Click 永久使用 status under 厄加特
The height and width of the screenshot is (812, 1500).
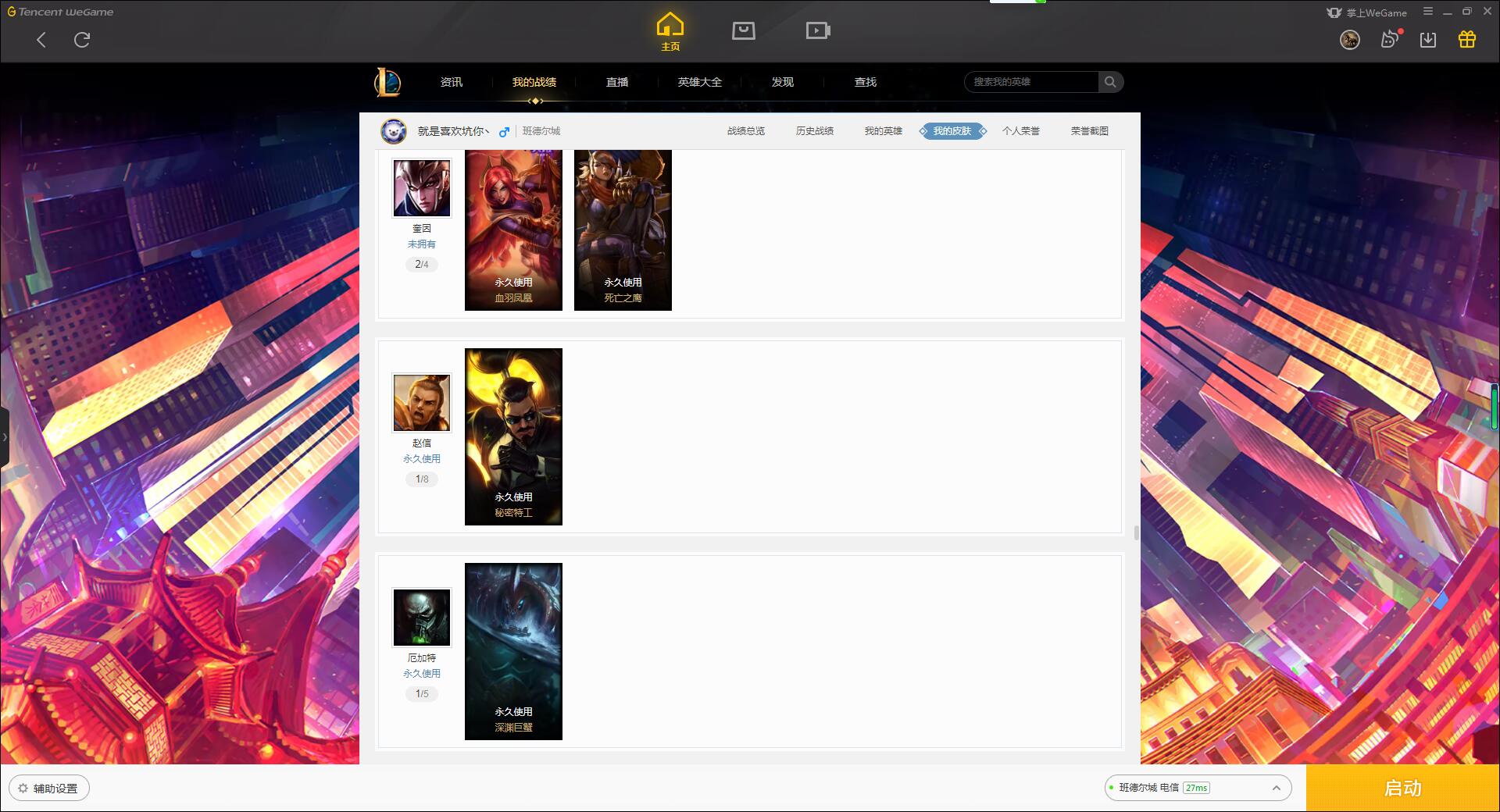point(422,674)
